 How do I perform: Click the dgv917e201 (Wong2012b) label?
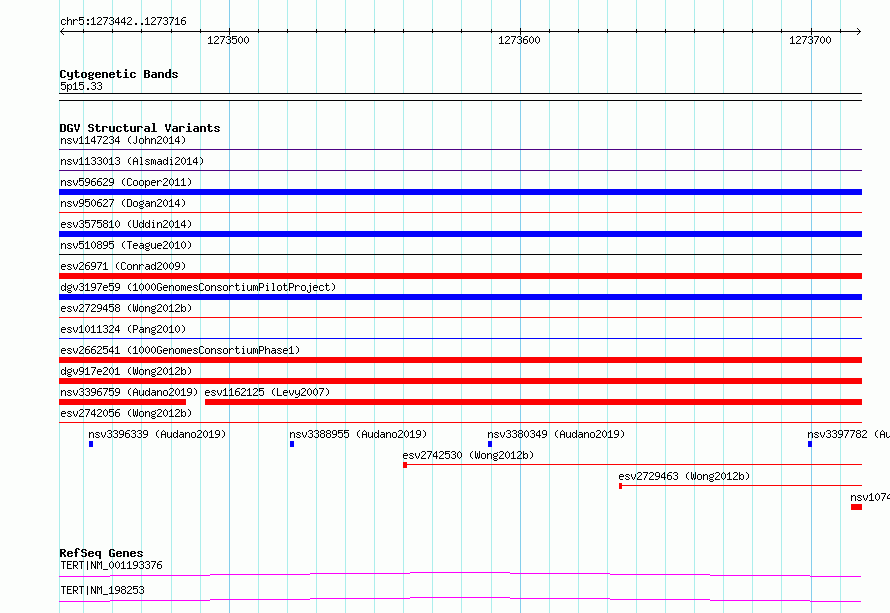[x=126, y=371]
